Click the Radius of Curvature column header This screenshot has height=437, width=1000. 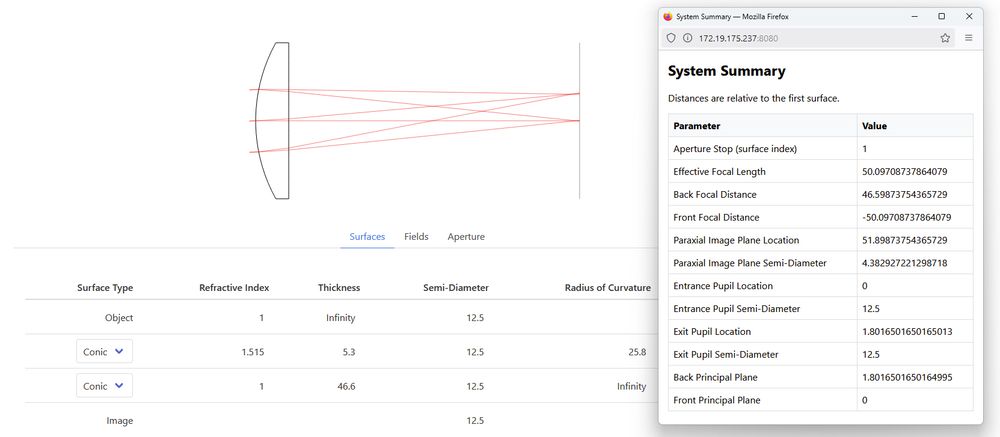[608, 288]
